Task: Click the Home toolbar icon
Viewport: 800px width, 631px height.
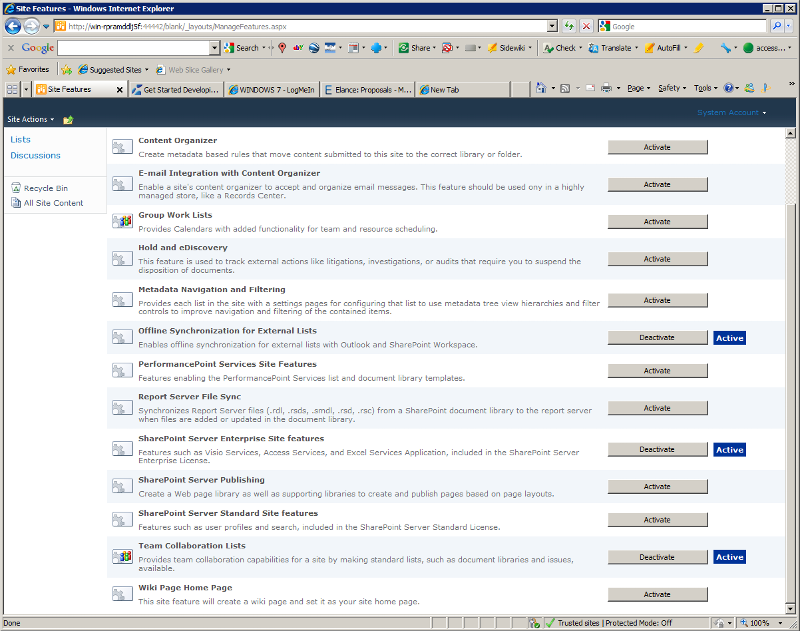Action: pyautogui.click(x=541, y=88)
